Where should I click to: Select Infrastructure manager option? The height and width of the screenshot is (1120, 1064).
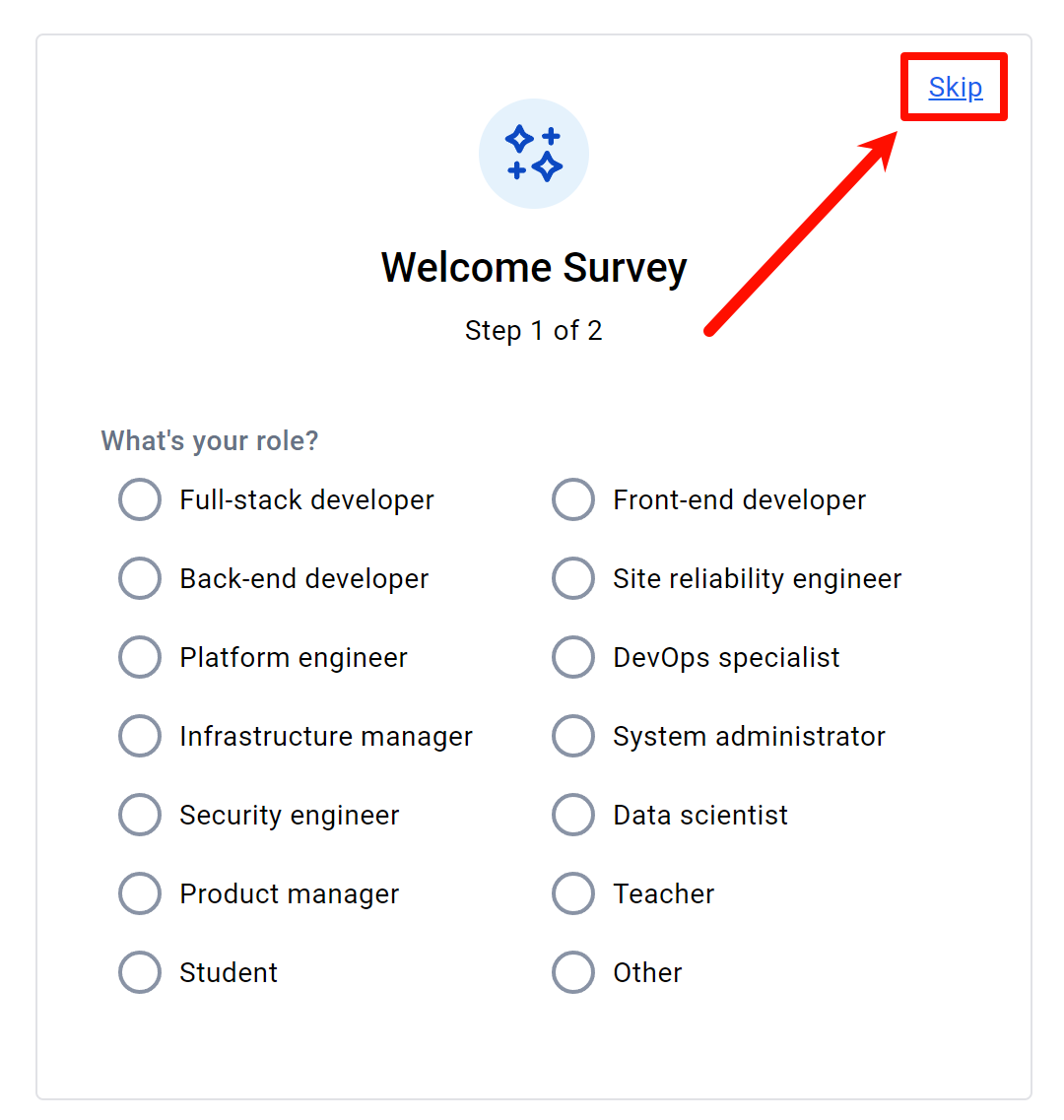140,736
